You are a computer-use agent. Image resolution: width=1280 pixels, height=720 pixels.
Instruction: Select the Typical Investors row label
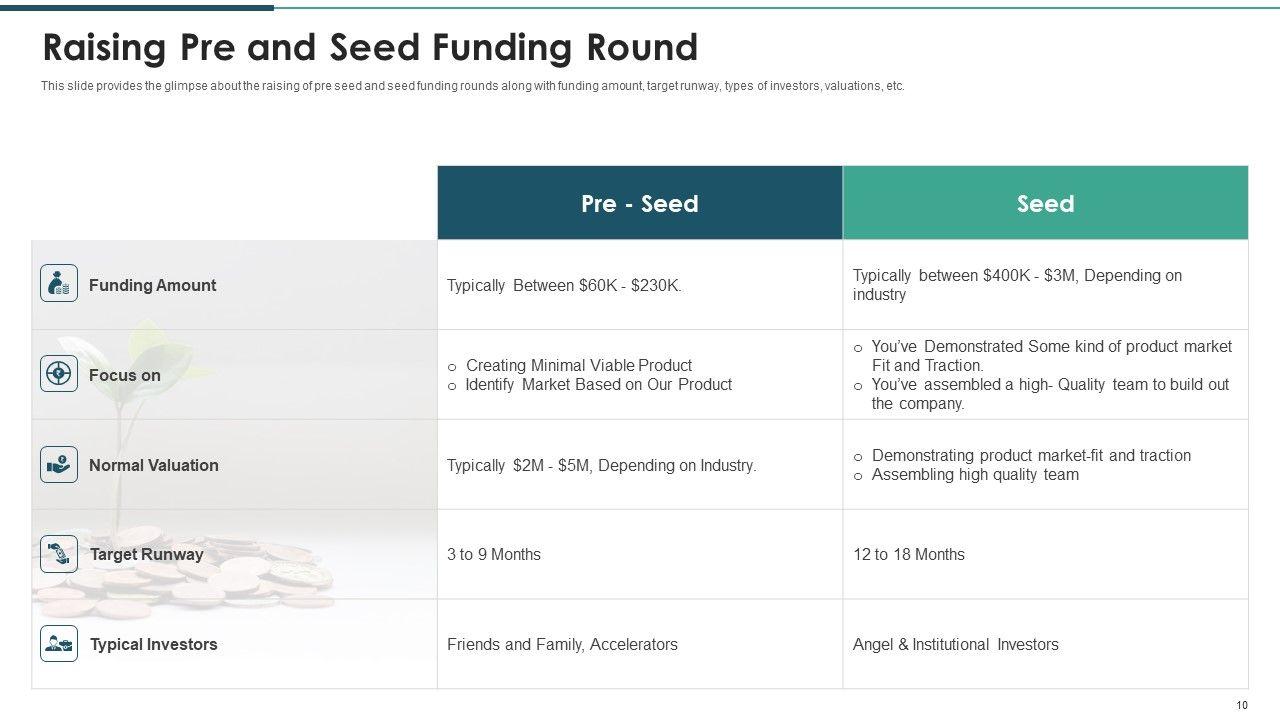point(153,645)
